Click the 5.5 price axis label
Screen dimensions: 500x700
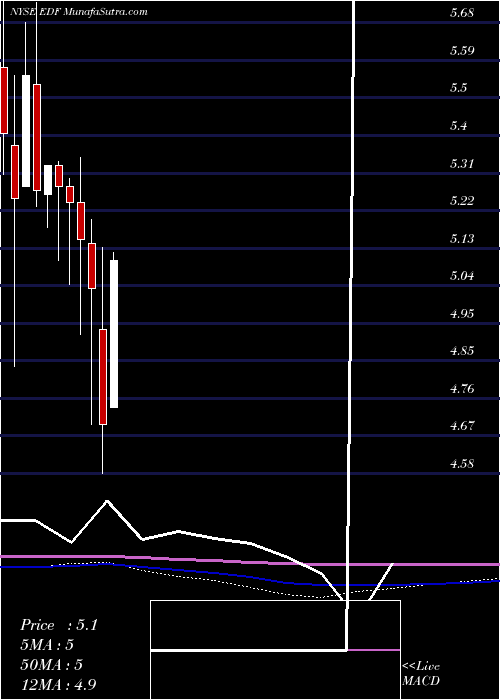coord(458,88)
